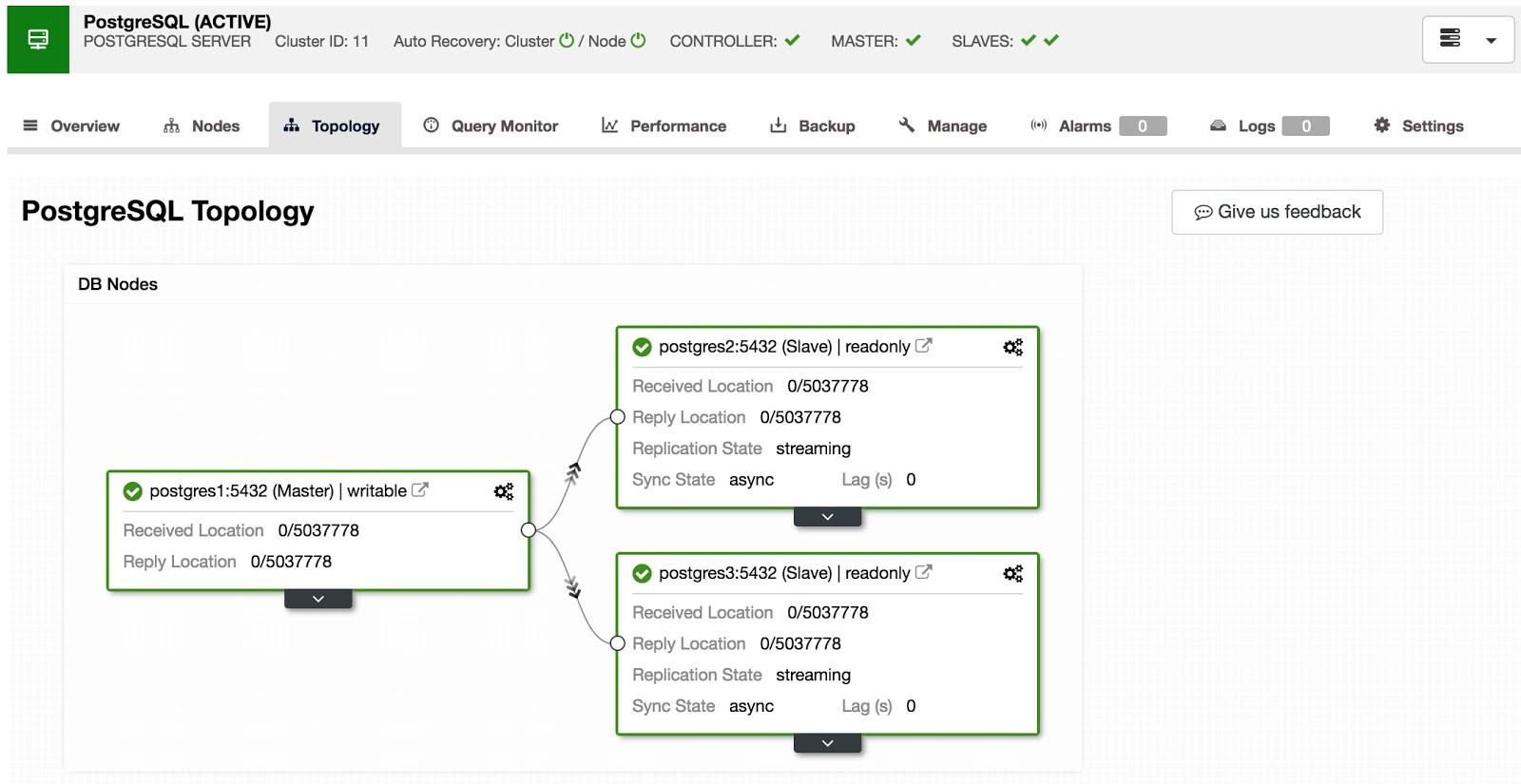Viewport: 1521px width, 784px height.
Task: Click the postgres3 input connector circle
Action: point(618,643)
